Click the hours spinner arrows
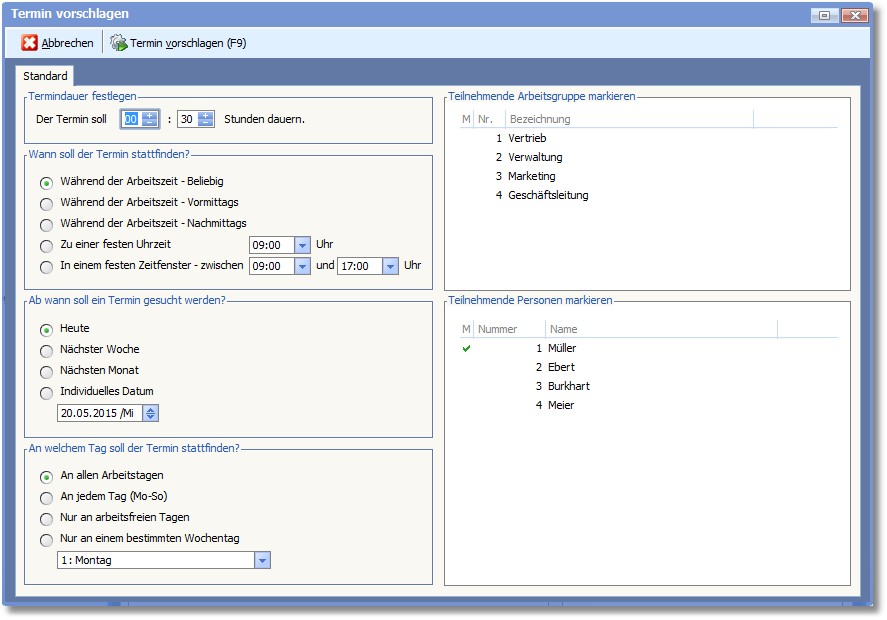 click(x=150, y=119)
